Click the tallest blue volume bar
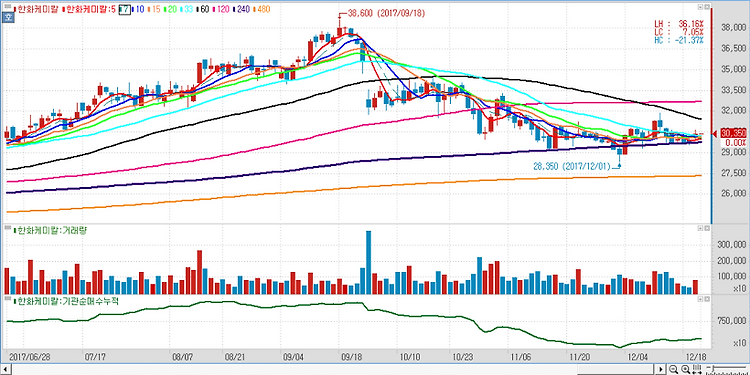 [368, 263]
